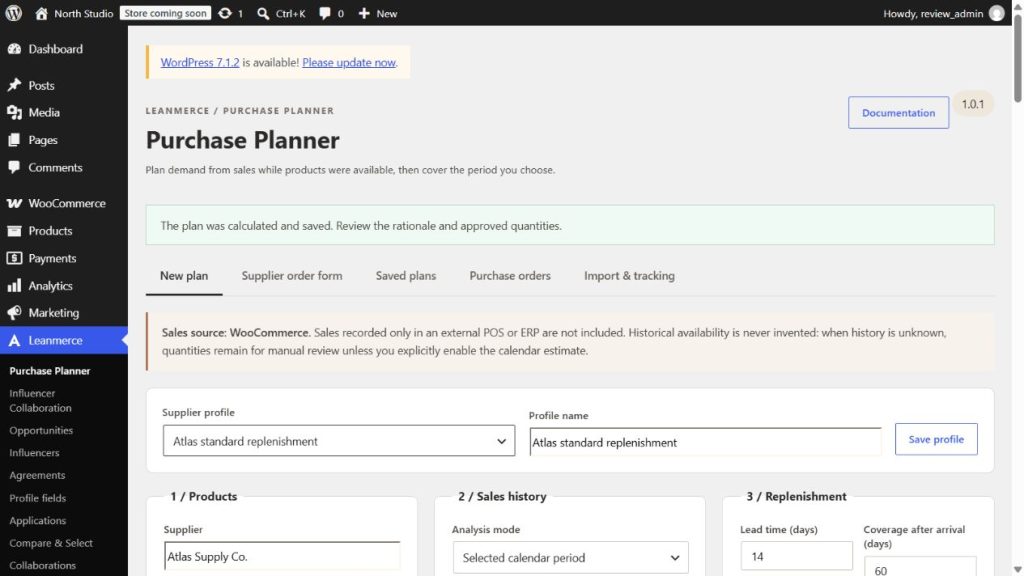Open the Ctrl+K search icon

tap(263, 13)
